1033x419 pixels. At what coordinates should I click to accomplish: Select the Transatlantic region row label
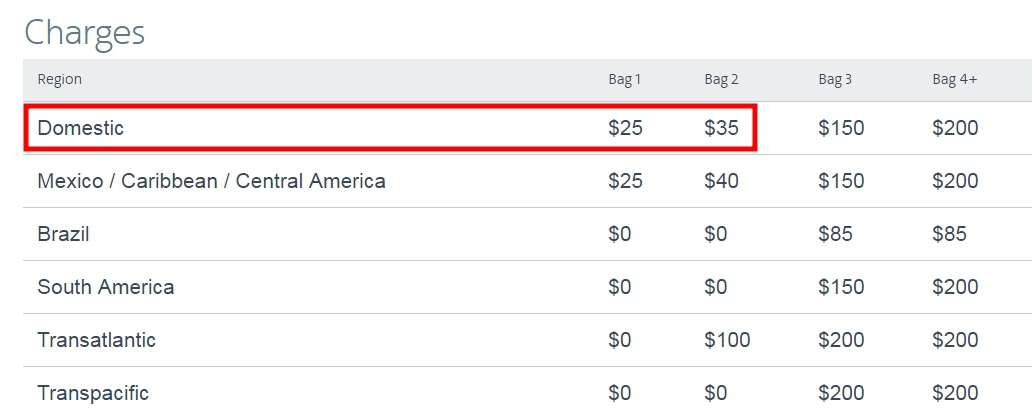point(97,340)
